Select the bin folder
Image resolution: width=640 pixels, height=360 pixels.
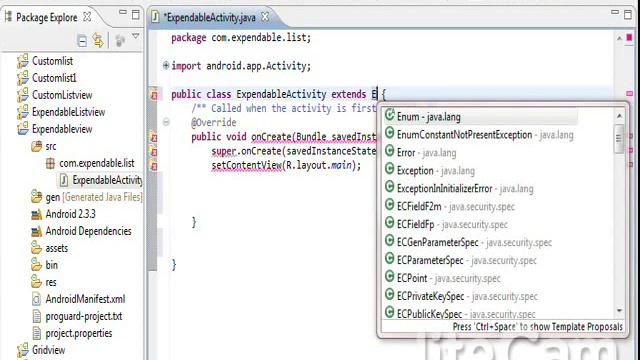tap(51, 265)
